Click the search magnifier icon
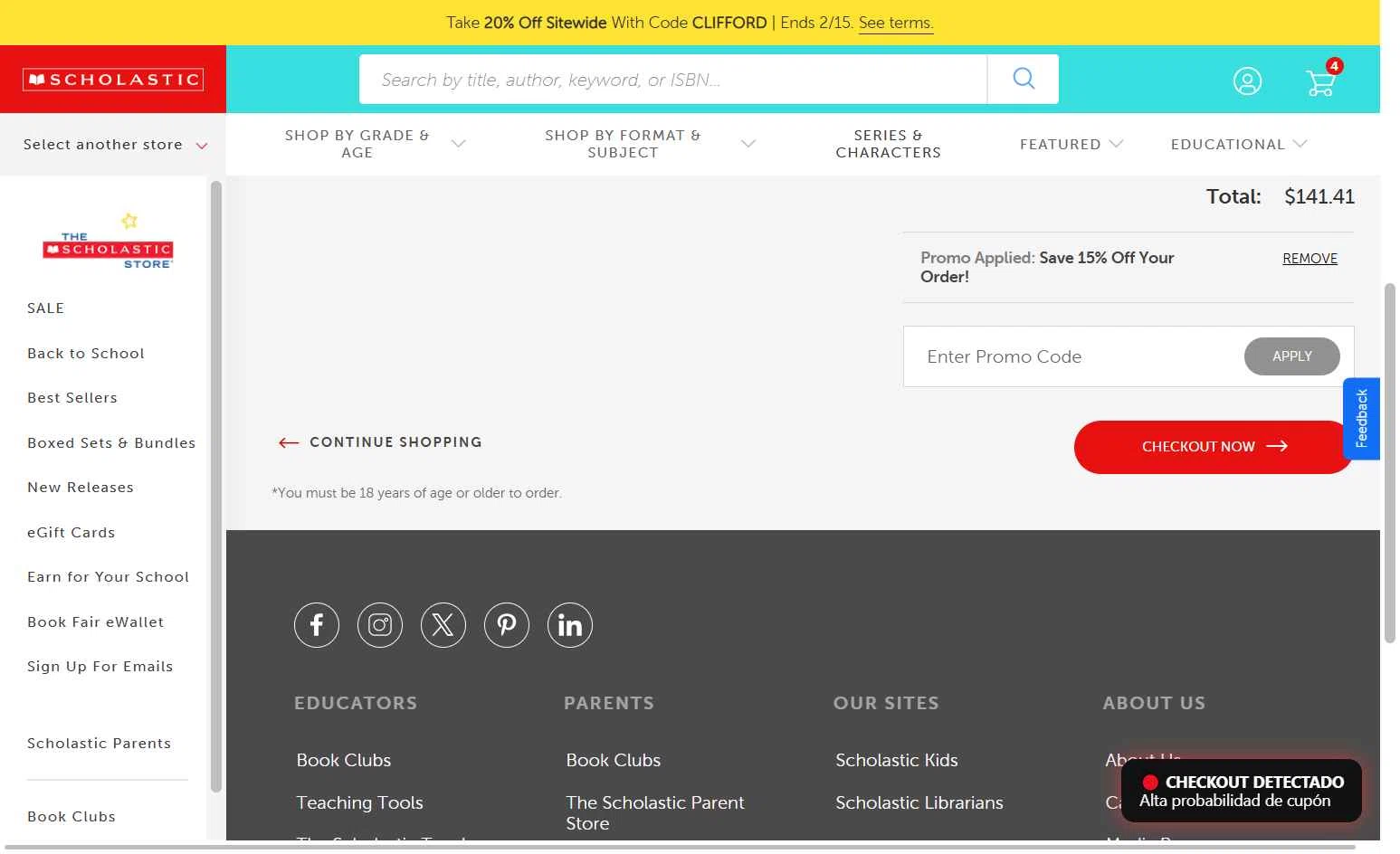 pyautogui.click(x=1024, y=79)
